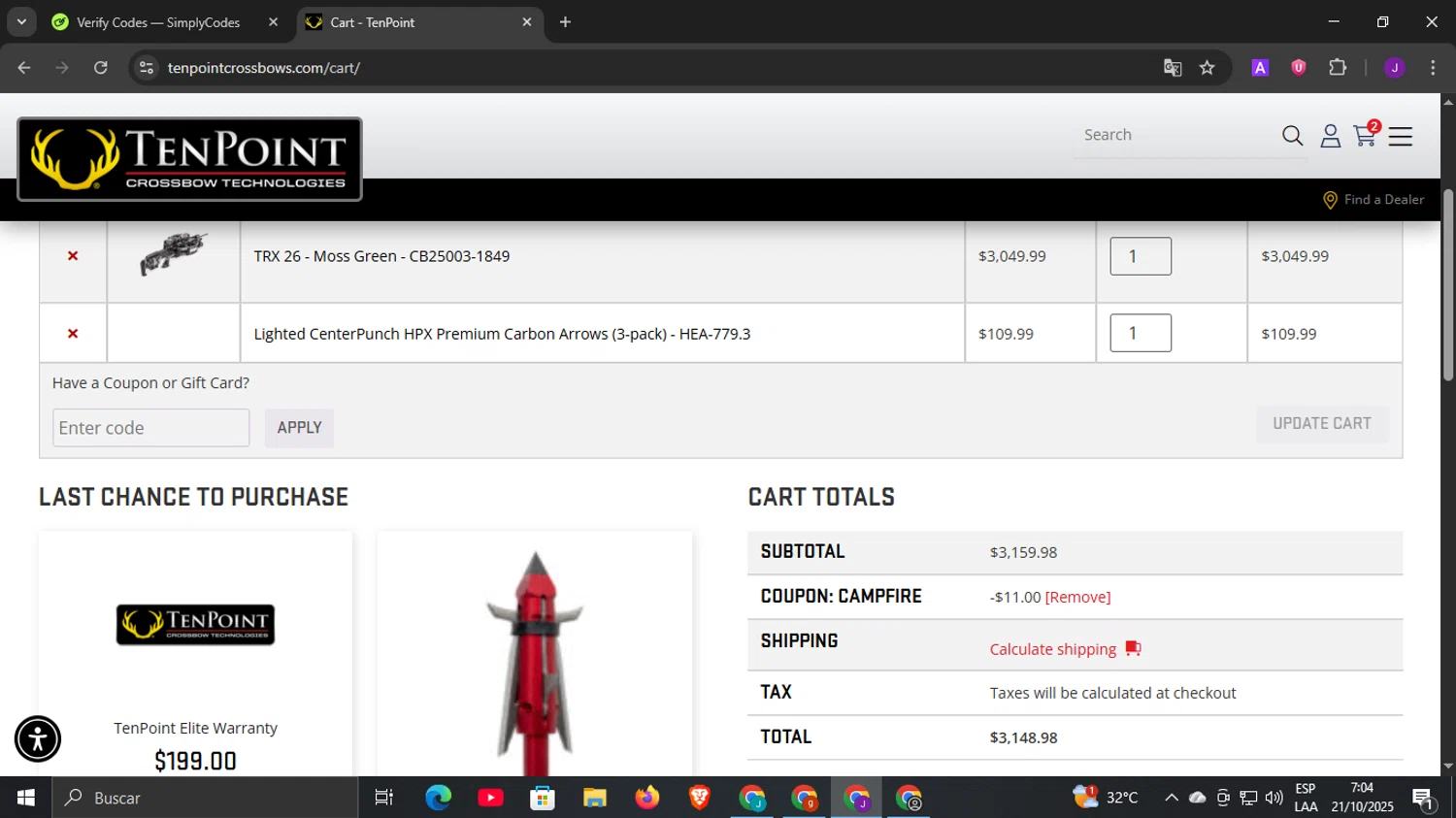Open File Explorer from taskbar
This screenshot has height=818, width=1456.
click(595, 798)
